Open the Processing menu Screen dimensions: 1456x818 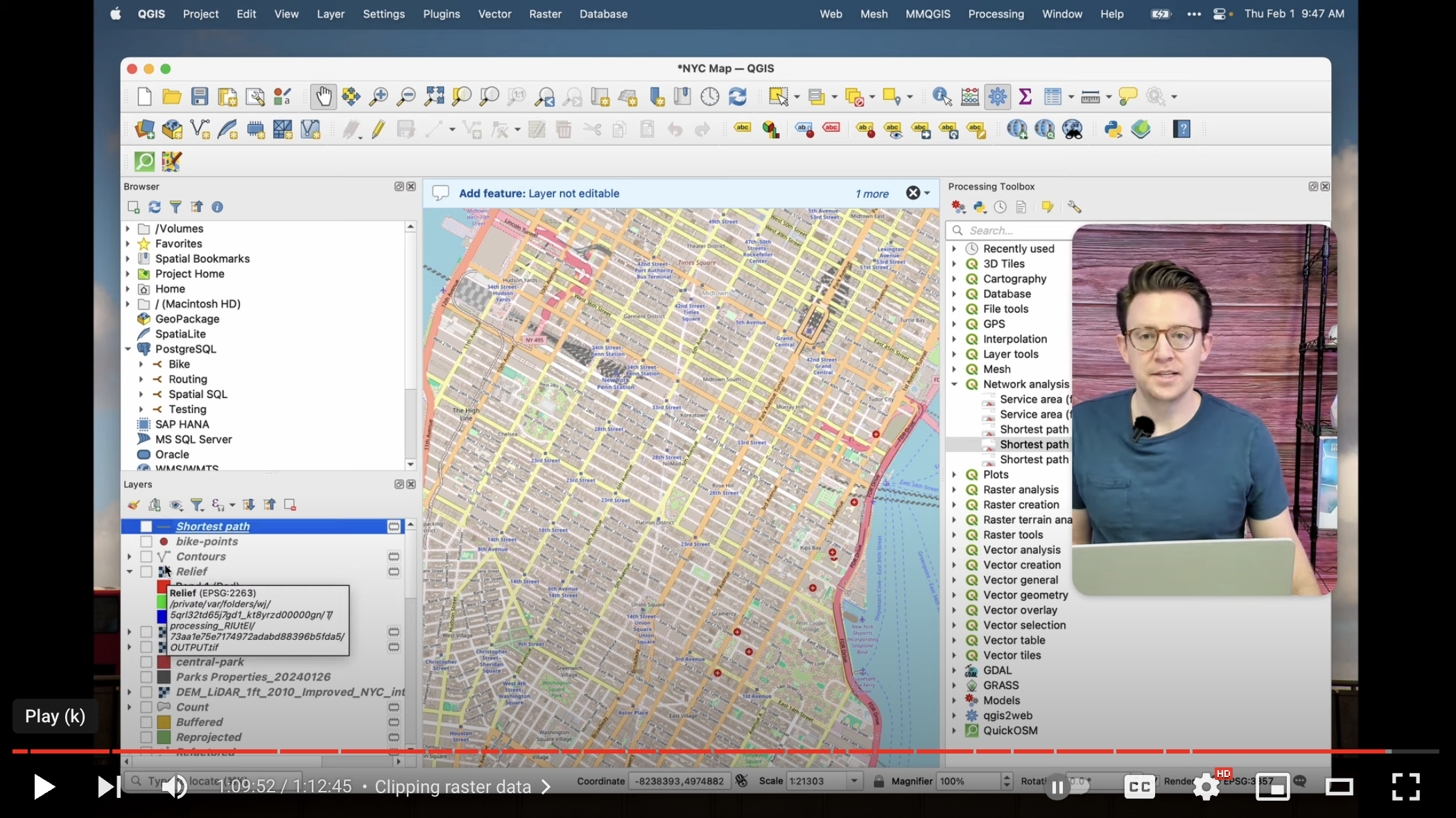tap(996, 14)
